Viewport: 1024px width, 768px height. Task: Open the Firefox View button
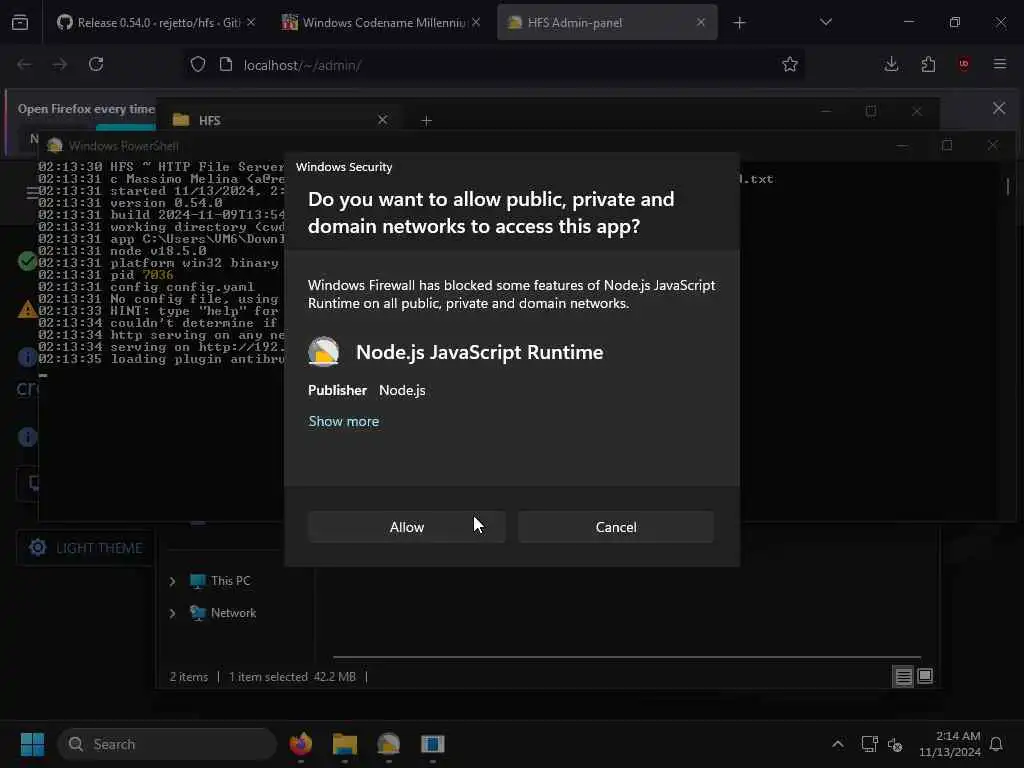pyautogui.click(x=20, y=22)
